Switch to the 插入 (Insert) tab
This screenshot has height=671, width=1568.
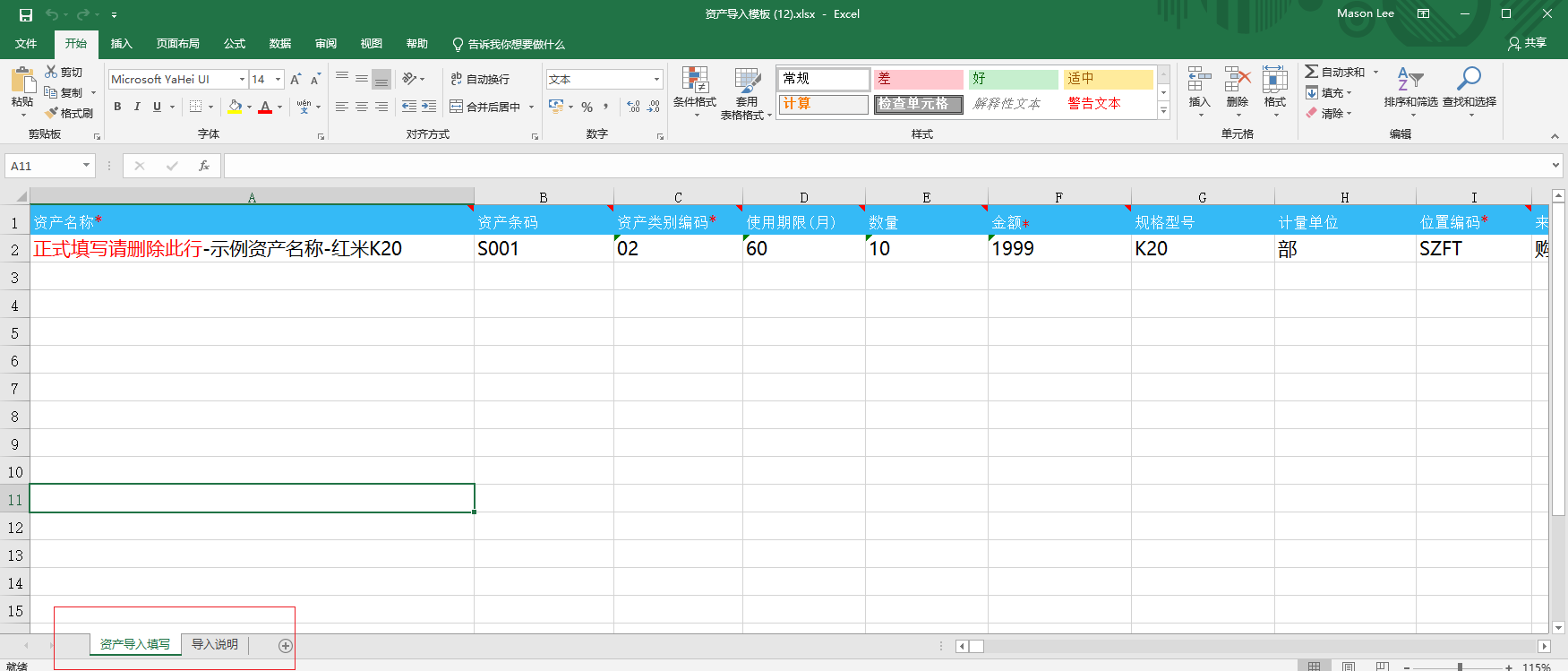pos(121,44)
